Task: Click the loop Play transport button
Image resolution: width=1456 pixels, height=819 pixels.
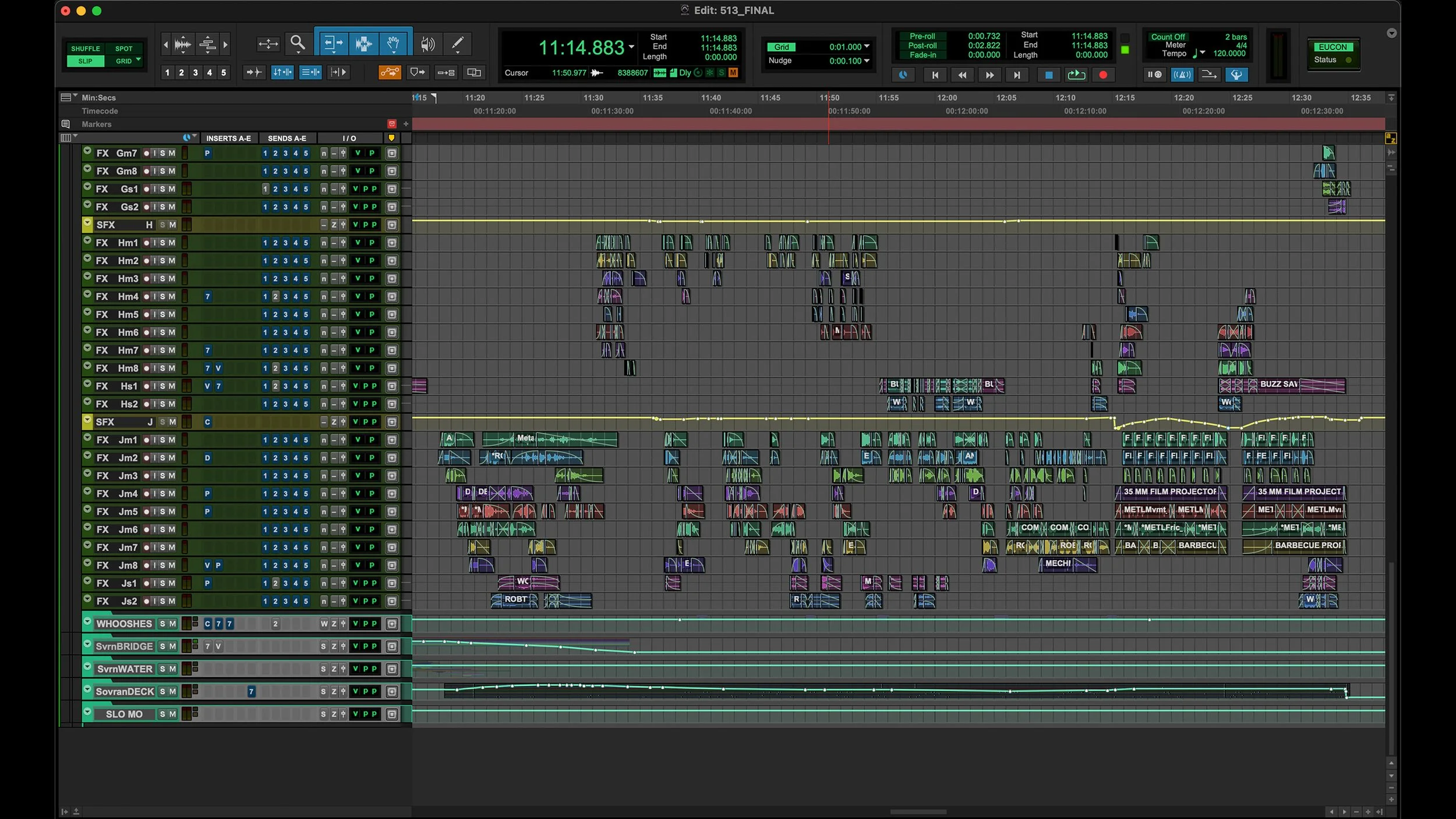Action: [1076, 75]
